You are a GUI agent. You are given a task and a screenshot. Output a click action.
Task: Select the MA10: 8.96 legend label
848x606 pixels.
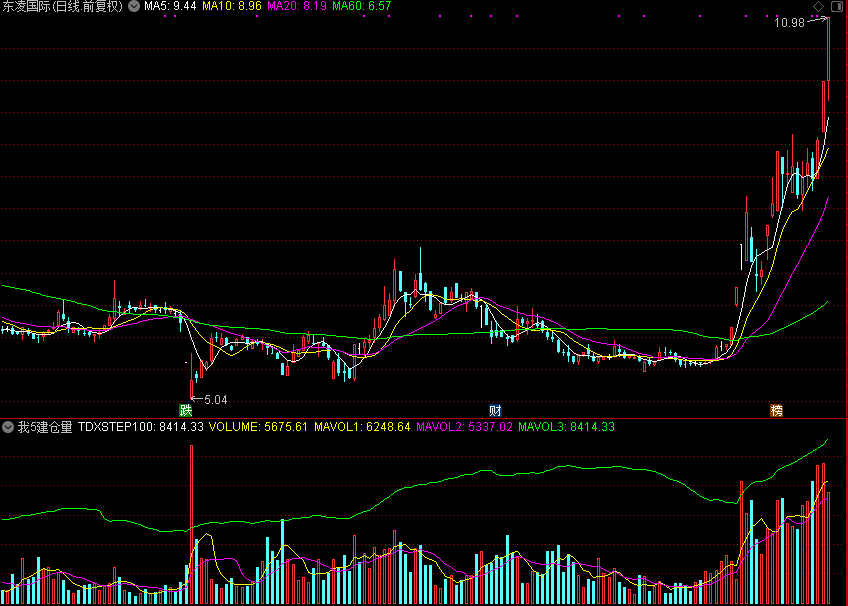pos(231,6)
